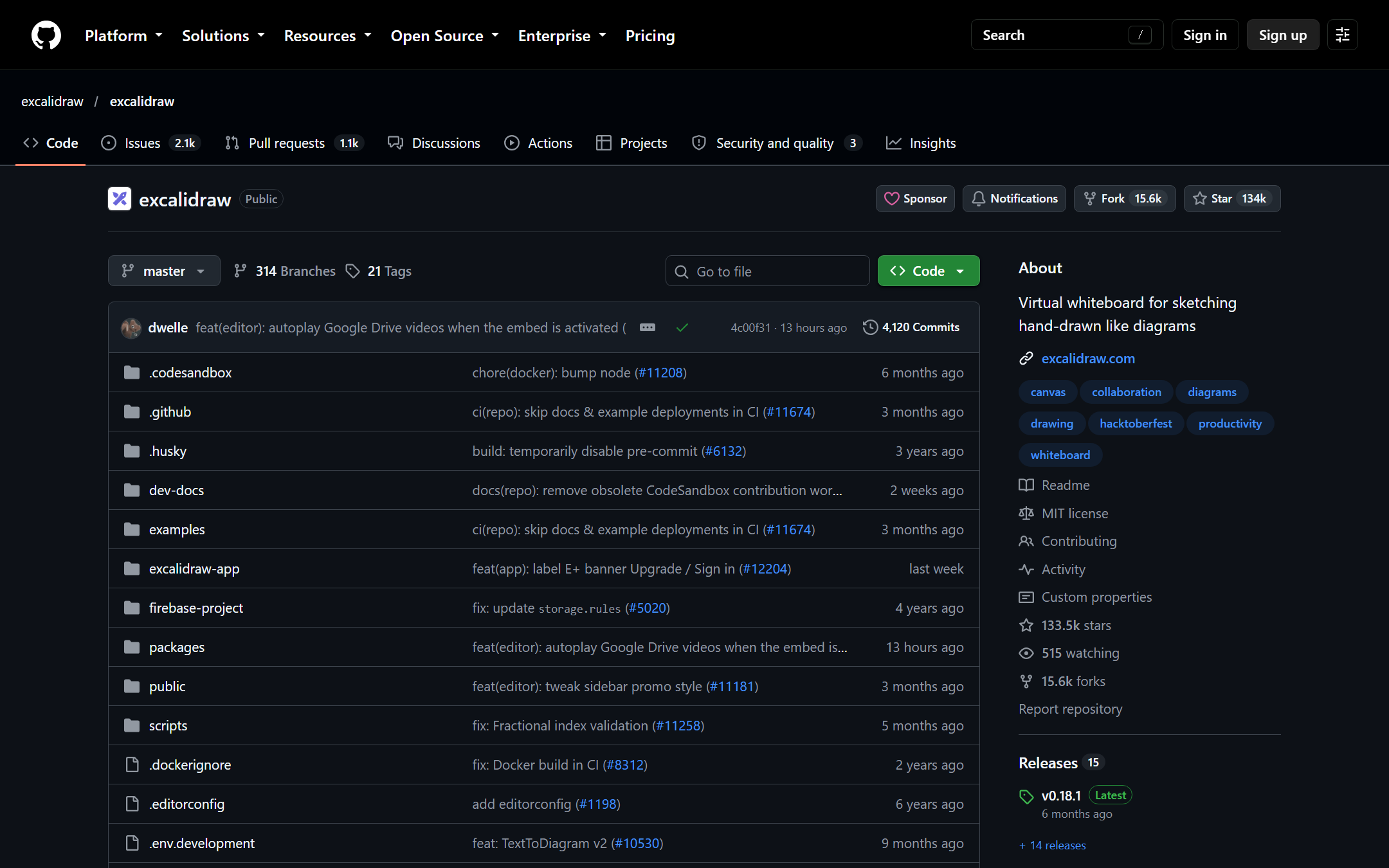Viewport: 1389px width, 868px height.
Task: Click the Notifications bell button
Action: pyautogui.click(x=1014, y=199)
